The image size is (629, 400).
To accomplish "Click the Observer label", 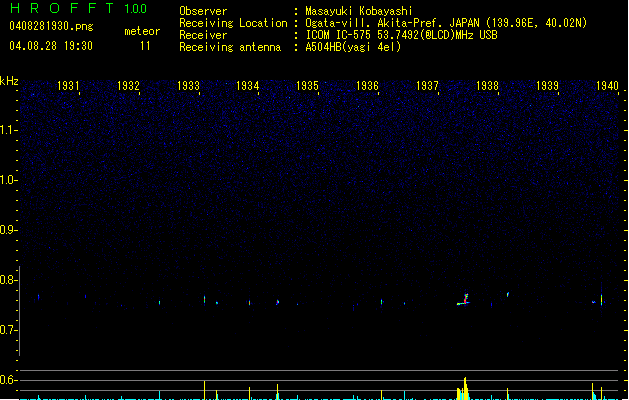I will [x=203, y=11].
